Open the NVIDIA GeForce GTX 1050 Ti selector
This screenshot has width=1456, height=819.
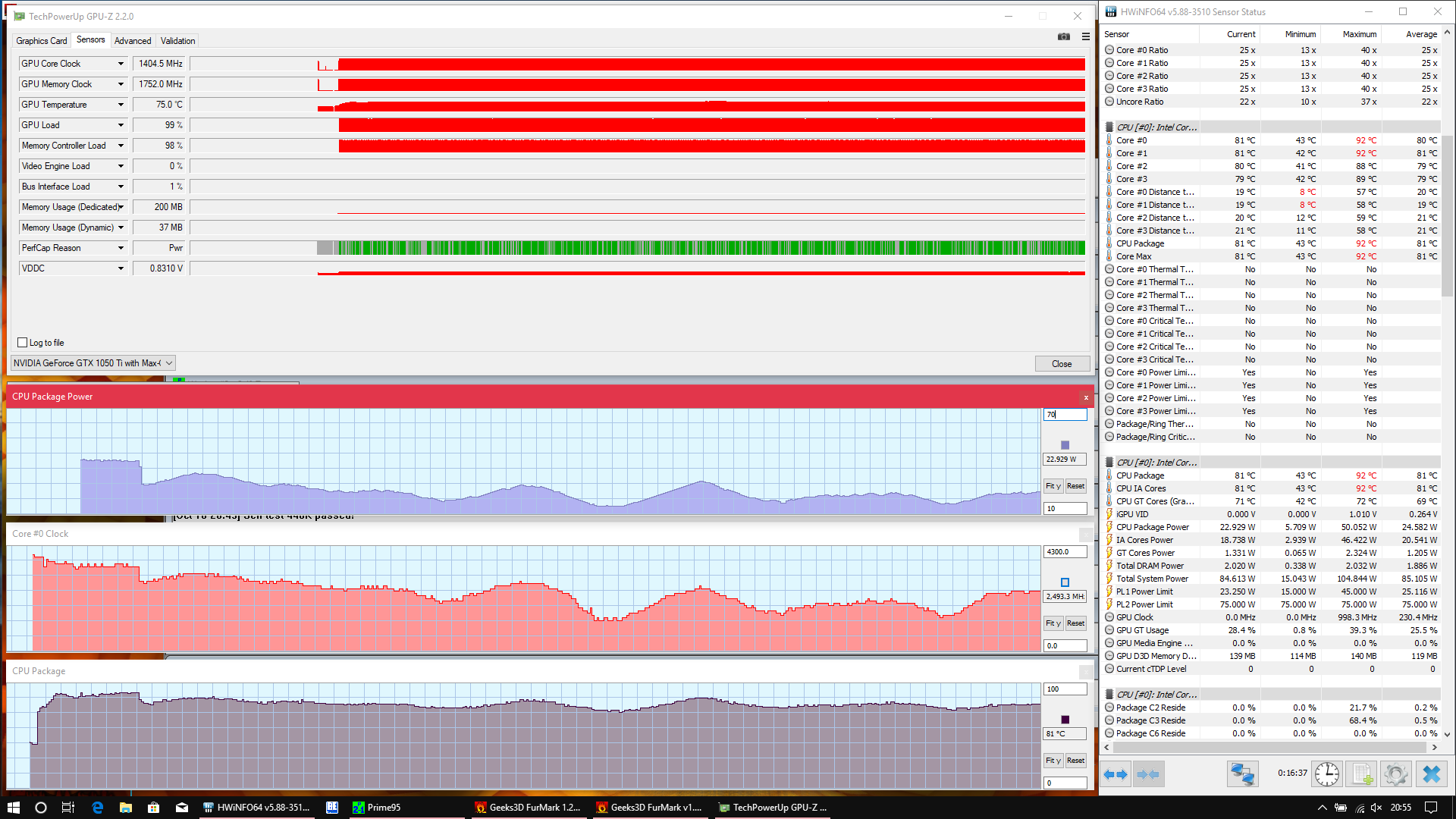click(93, 363)
